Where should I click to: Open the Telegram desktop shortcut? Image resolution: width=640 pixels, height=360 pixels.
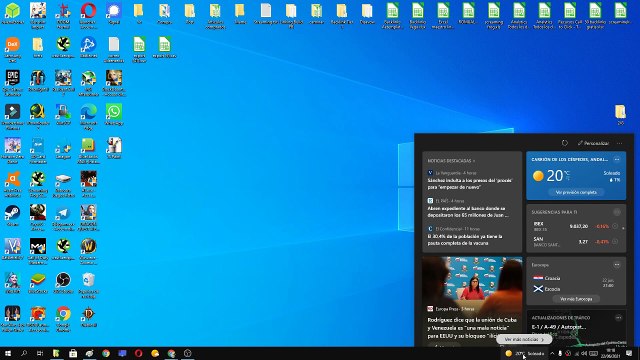(x=63, y=218)
